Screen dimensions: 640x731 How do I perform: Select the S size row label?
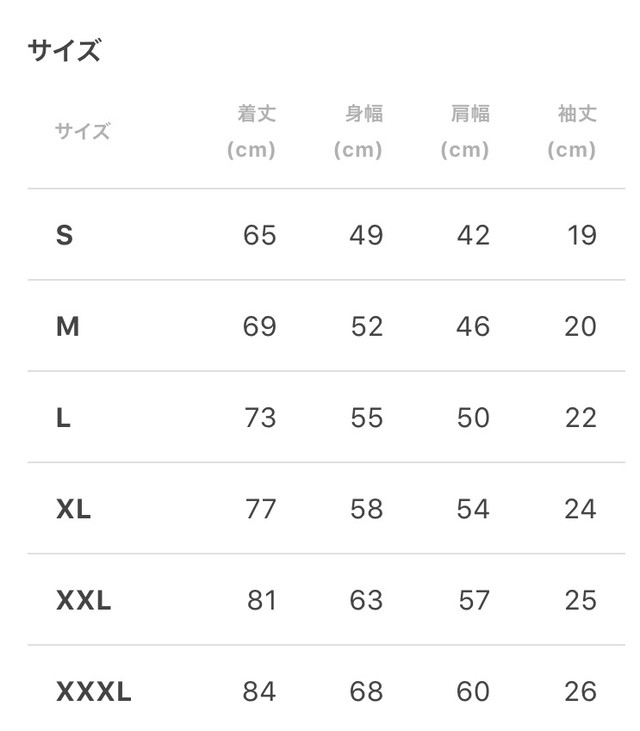(64, 235)
